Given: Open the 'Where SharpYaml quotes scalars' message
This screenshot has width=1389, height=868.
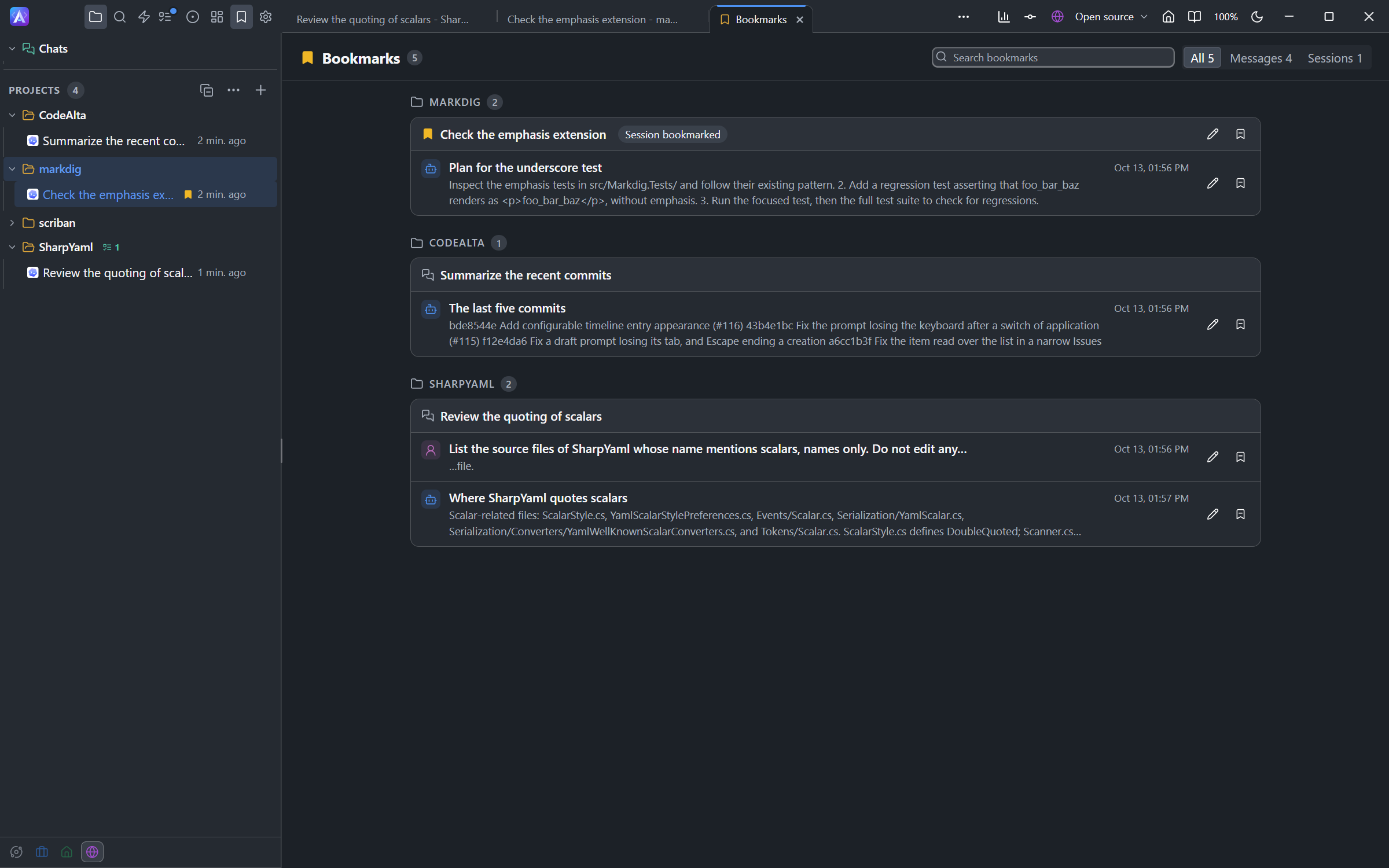Looking at the screenshot, I should click(835, 514).
